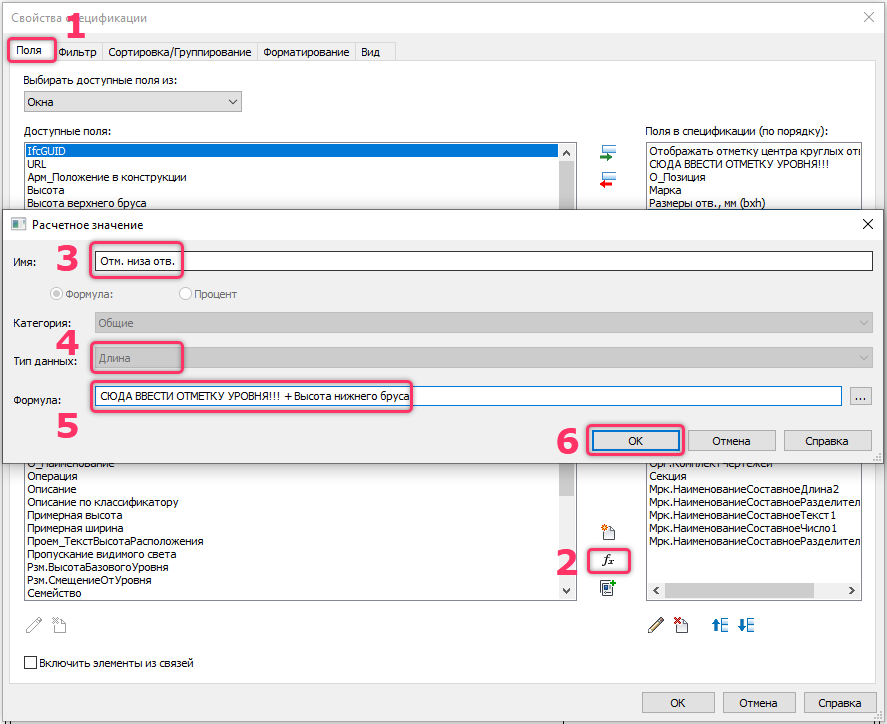Click the fx calculated parameter icon

coord(608,561)
